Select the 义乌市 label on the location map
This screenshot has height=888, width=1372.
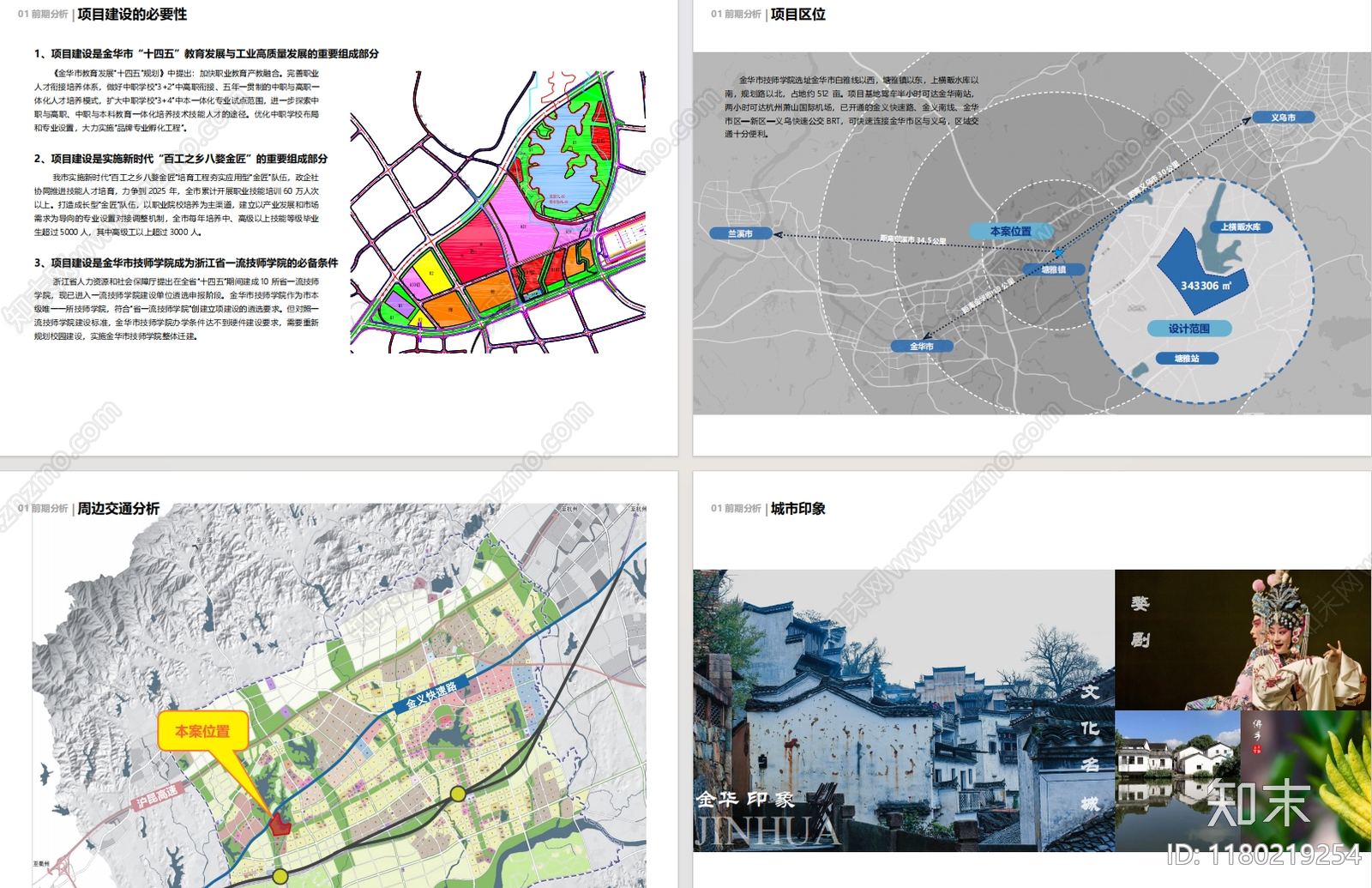pyautogui.click(x=1284, y=118)
